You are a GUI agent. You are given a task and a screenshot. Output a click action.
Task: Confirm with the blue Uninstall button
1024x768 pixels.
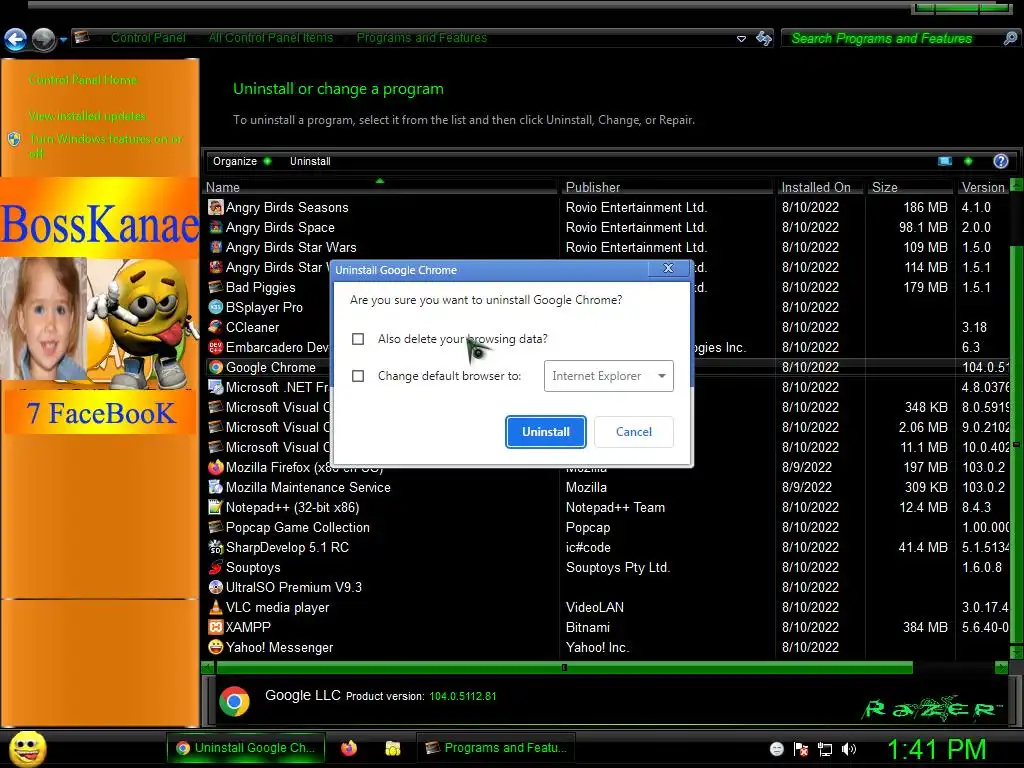click(546, 432)
